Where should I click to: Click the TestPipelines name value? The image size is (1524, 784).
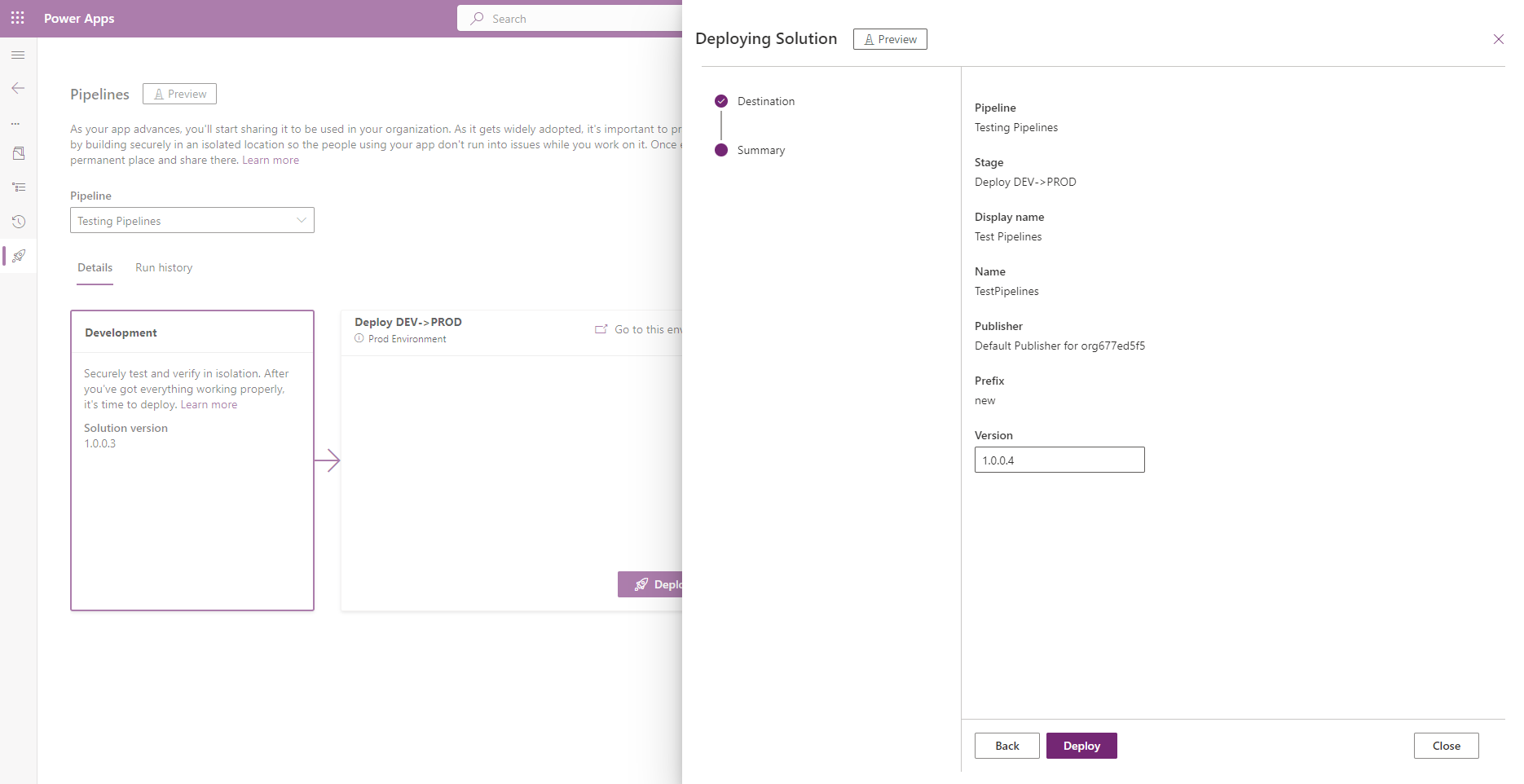[1006, 291]
